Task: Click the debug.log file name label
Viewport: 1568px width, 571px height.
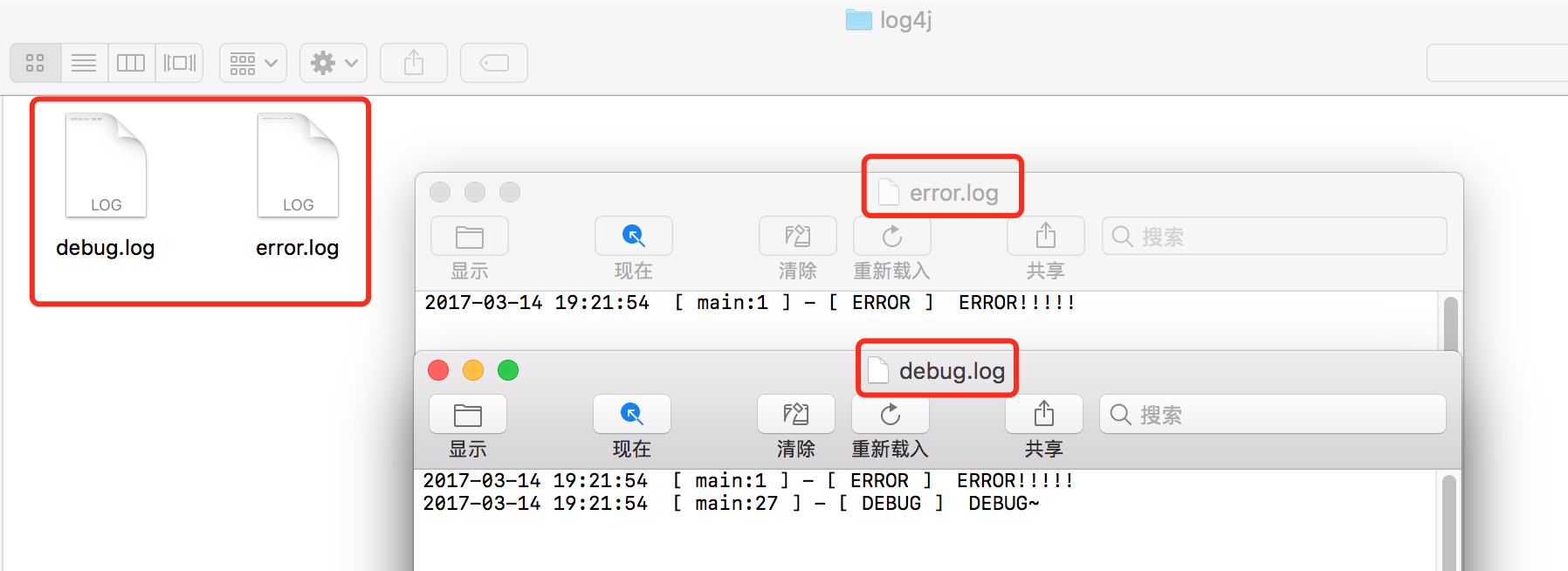Action: (x=106, y=248)
